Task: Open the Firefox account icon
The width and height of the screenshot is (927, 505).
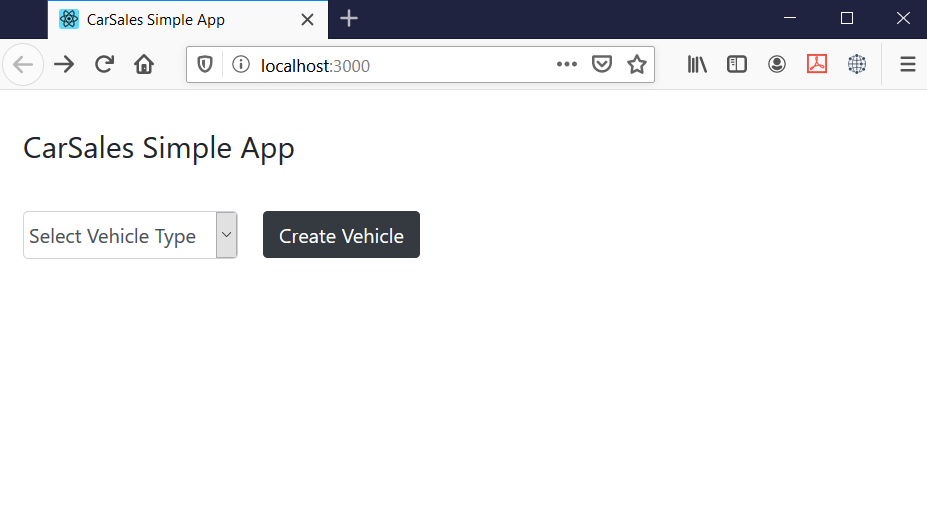Action: click(x=777, y=64)
